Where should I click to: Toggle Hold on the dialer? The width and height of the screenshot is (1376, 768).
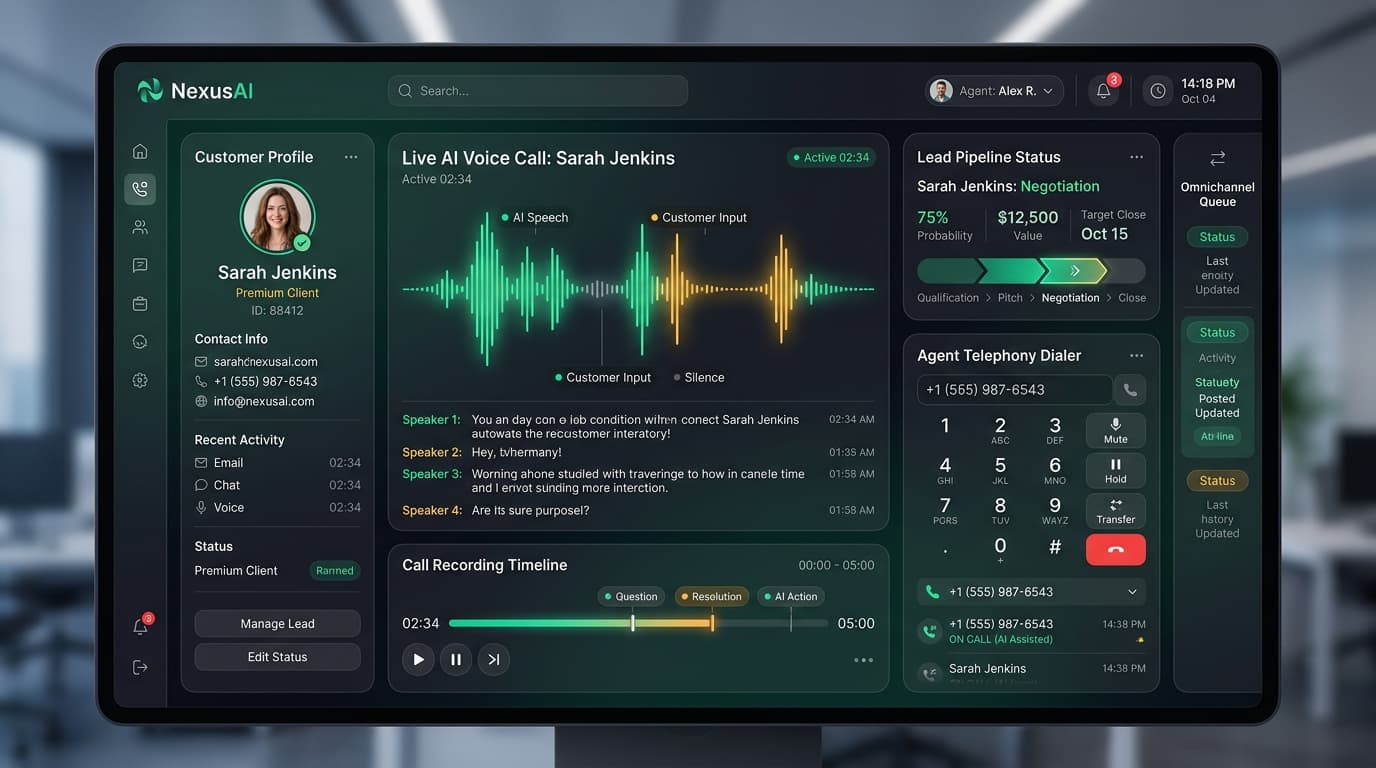[1116, 471]
